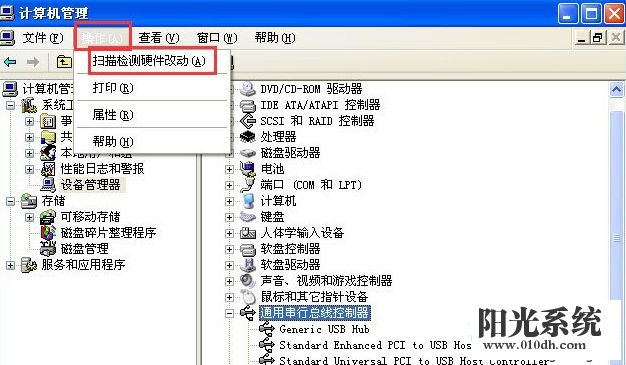This screenshot has height=365, width=626.
Task: Click the 设备管理器 tree icon
Action: (x=48, y=185)
